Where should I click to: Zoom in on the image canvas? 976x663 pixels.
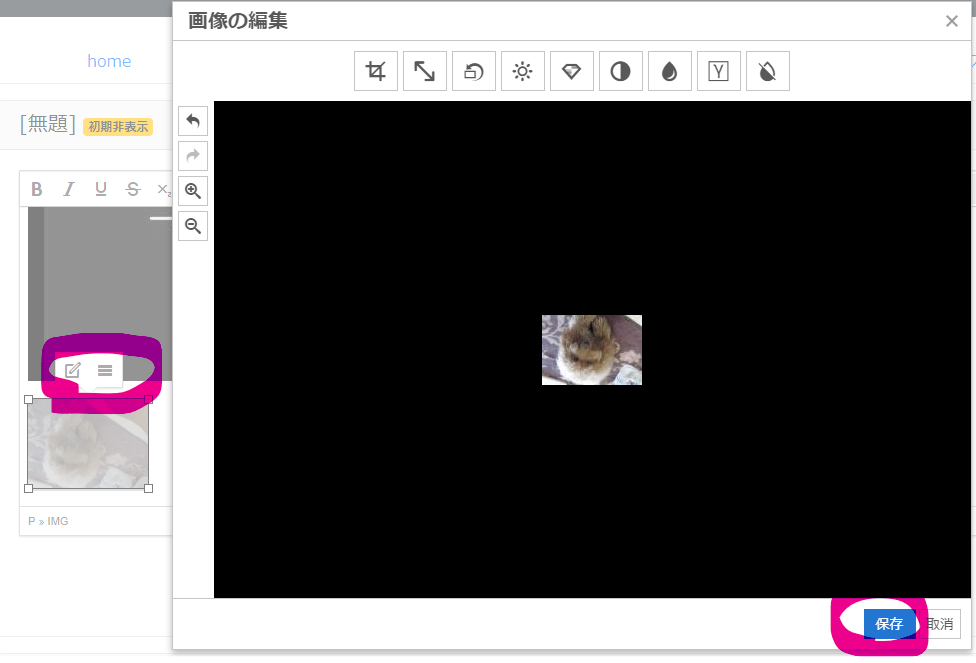(x=192, y=190)
